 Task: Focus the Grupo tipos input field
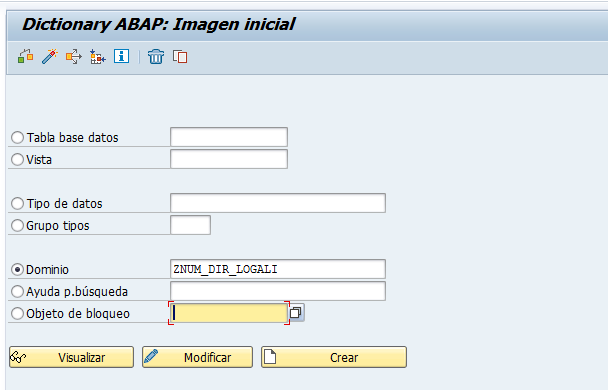tap(190, 225)
